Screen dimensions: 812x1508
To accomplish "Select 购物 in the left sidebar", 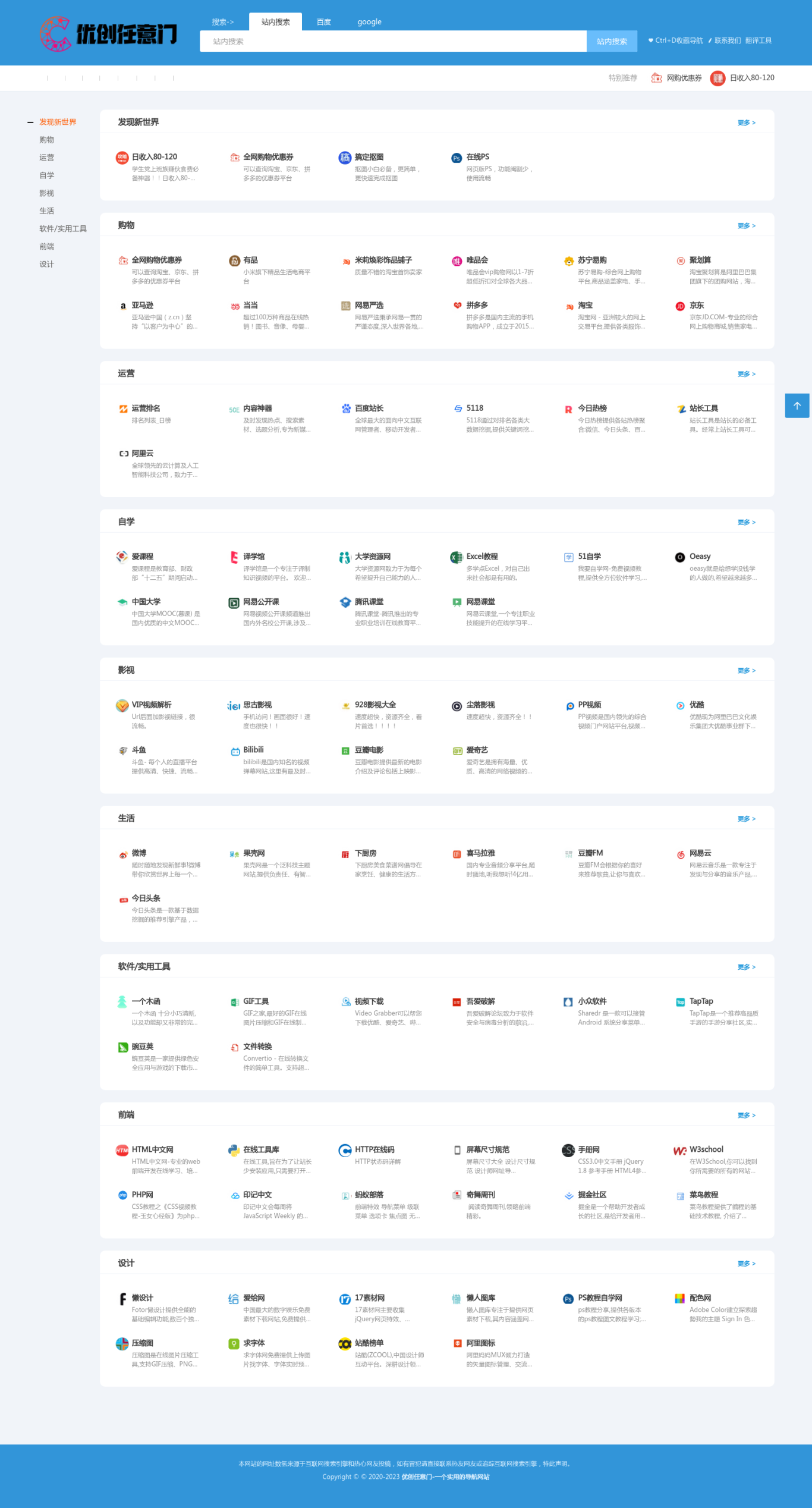I will [x=46, y=140].
